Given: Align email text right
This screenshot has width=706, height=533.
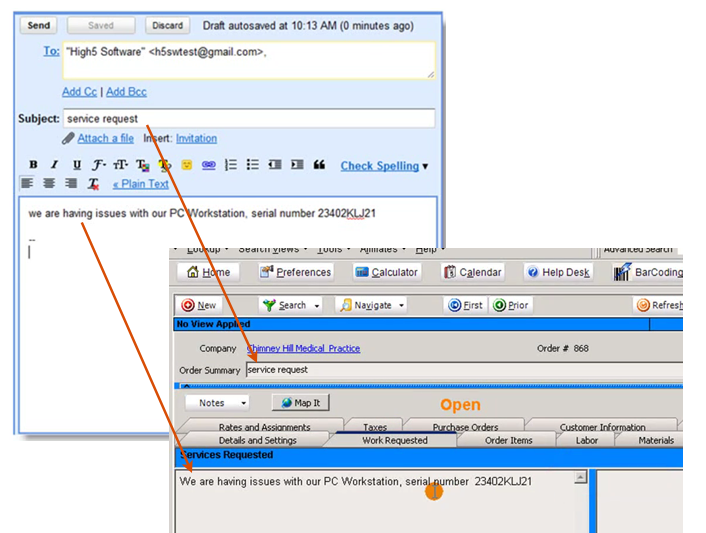Looking at the screenshot, I should point(71,183).
